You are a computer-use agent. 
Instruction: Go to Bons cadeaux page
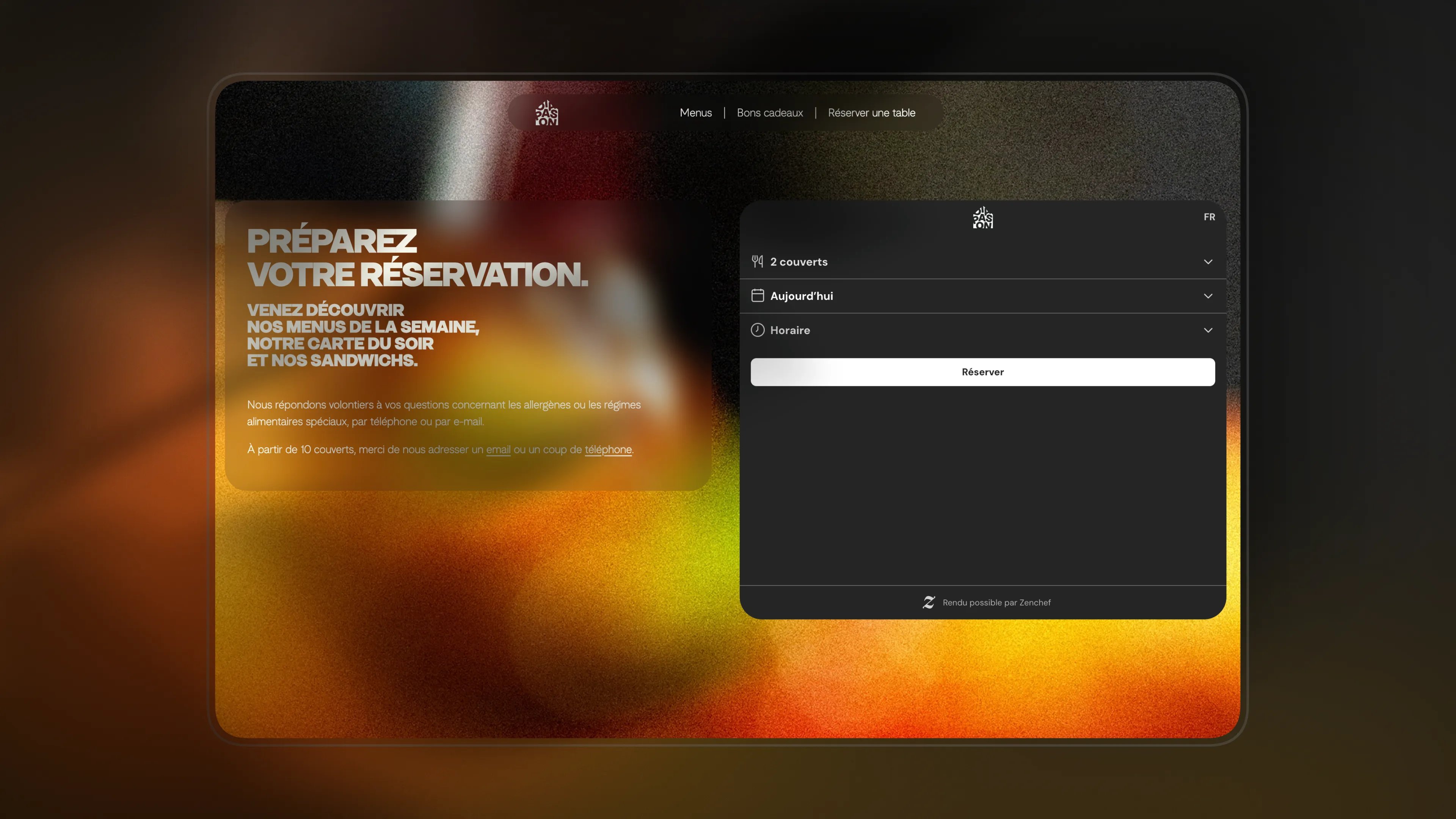tap(770, 113)
